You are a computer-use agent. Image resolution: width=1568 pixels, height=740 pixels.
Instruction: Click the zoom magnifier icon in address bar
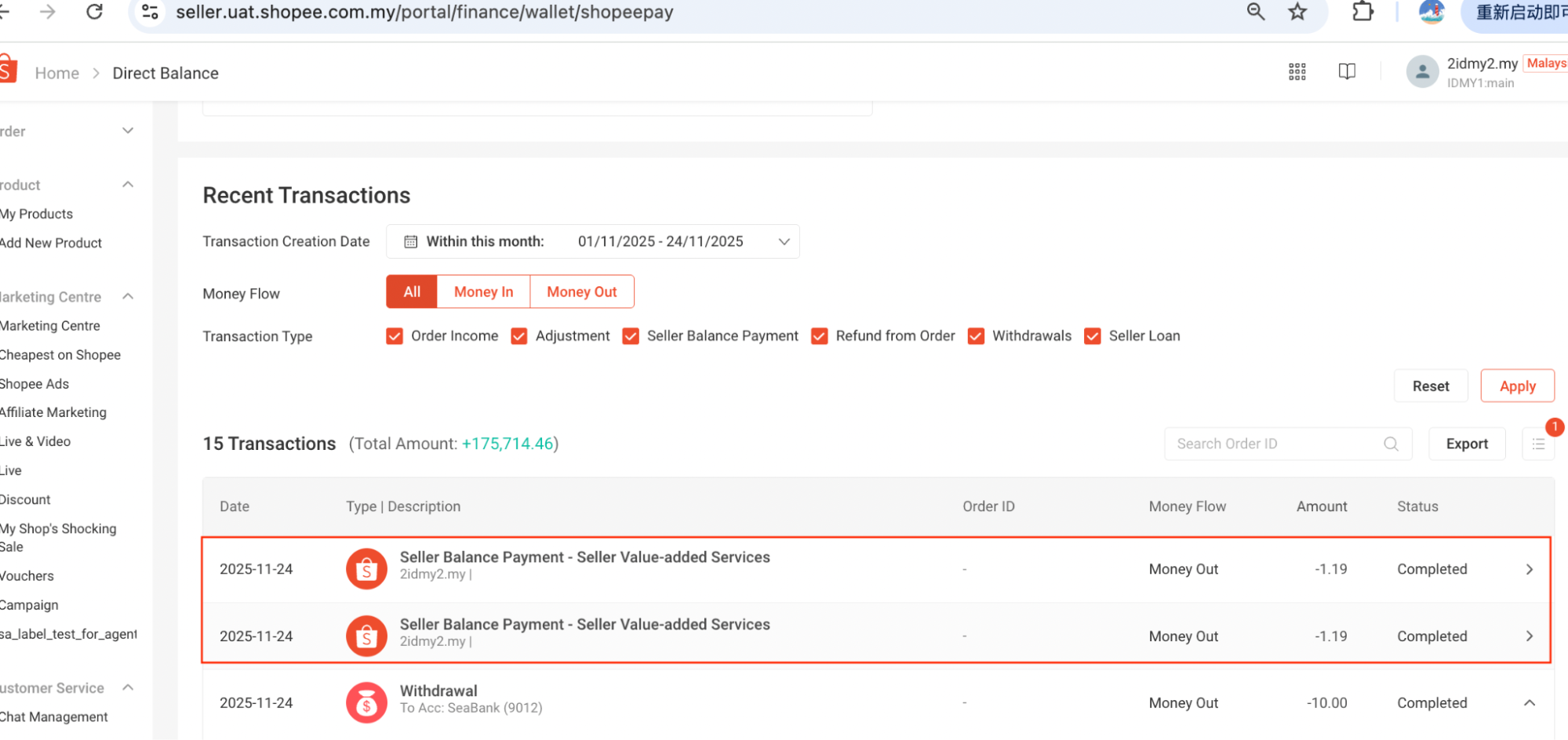pos(1255,12)
